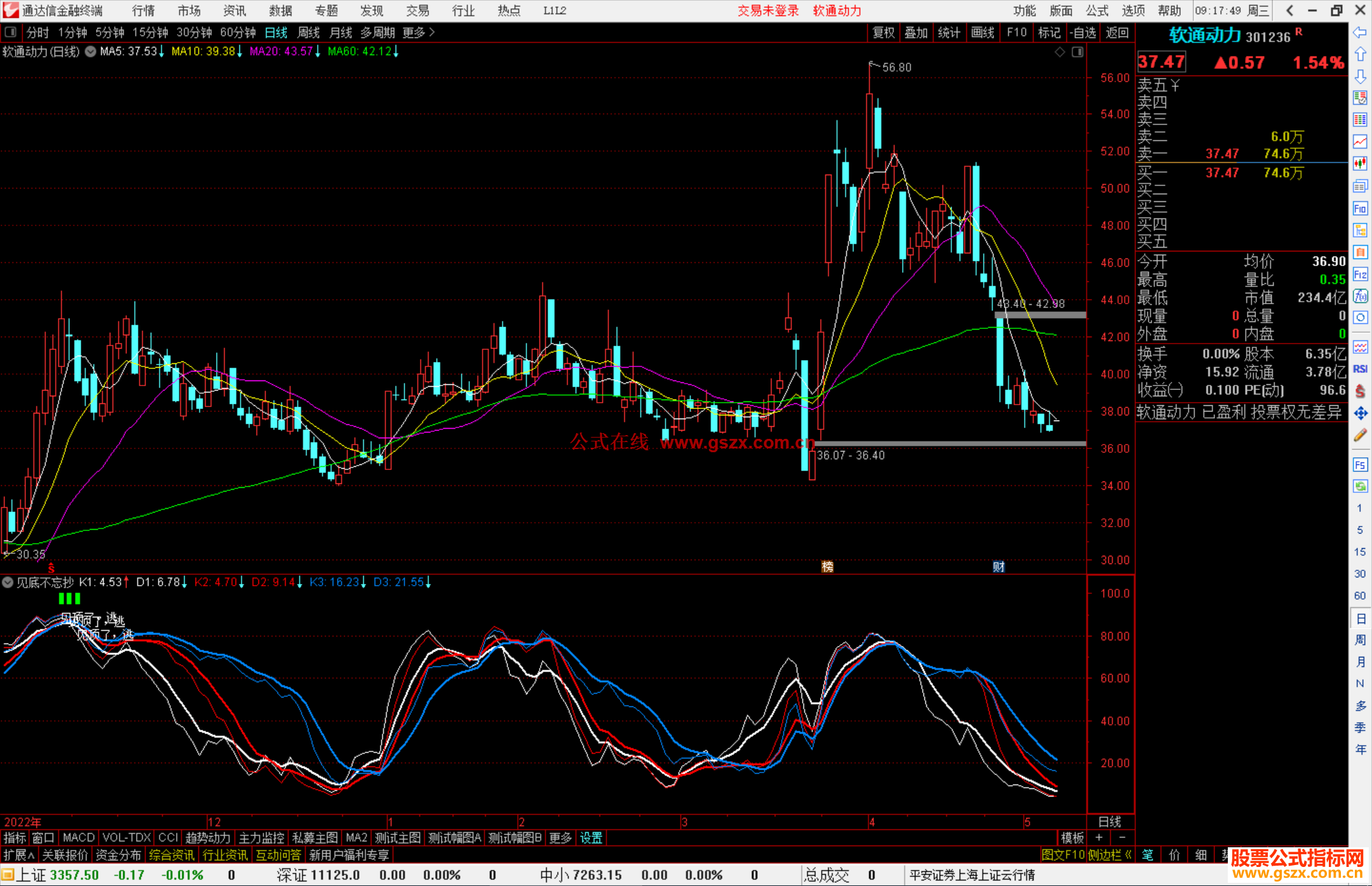Click the tree structure sidebar icon
1372x886 pixels.
click(x=1360, y=231)
